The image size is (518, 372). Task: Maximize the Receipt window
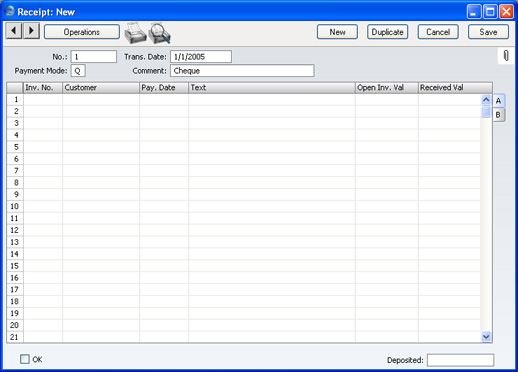[x=490, y=12]
